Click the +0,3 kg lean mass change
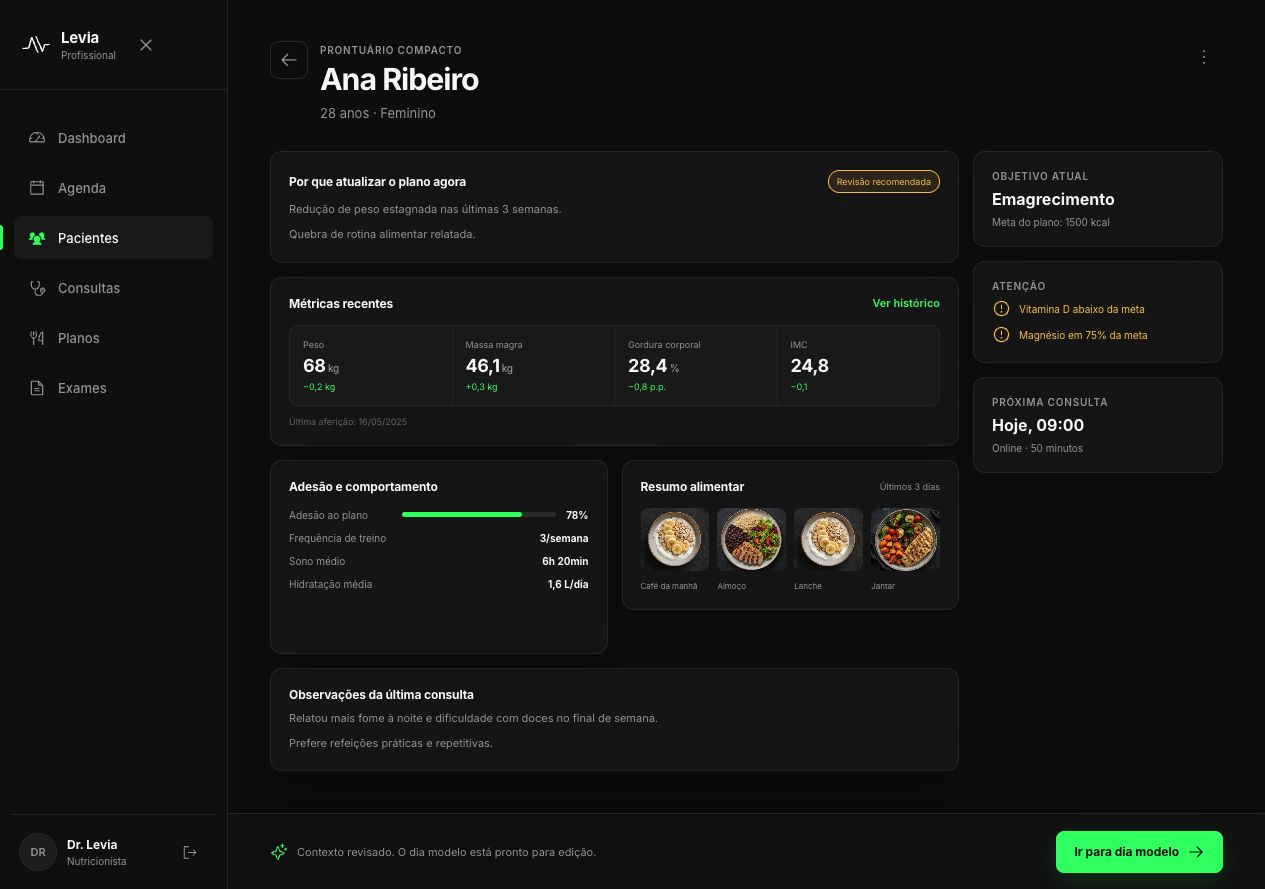Screen dimensions: 1265x889 point(481,387)
